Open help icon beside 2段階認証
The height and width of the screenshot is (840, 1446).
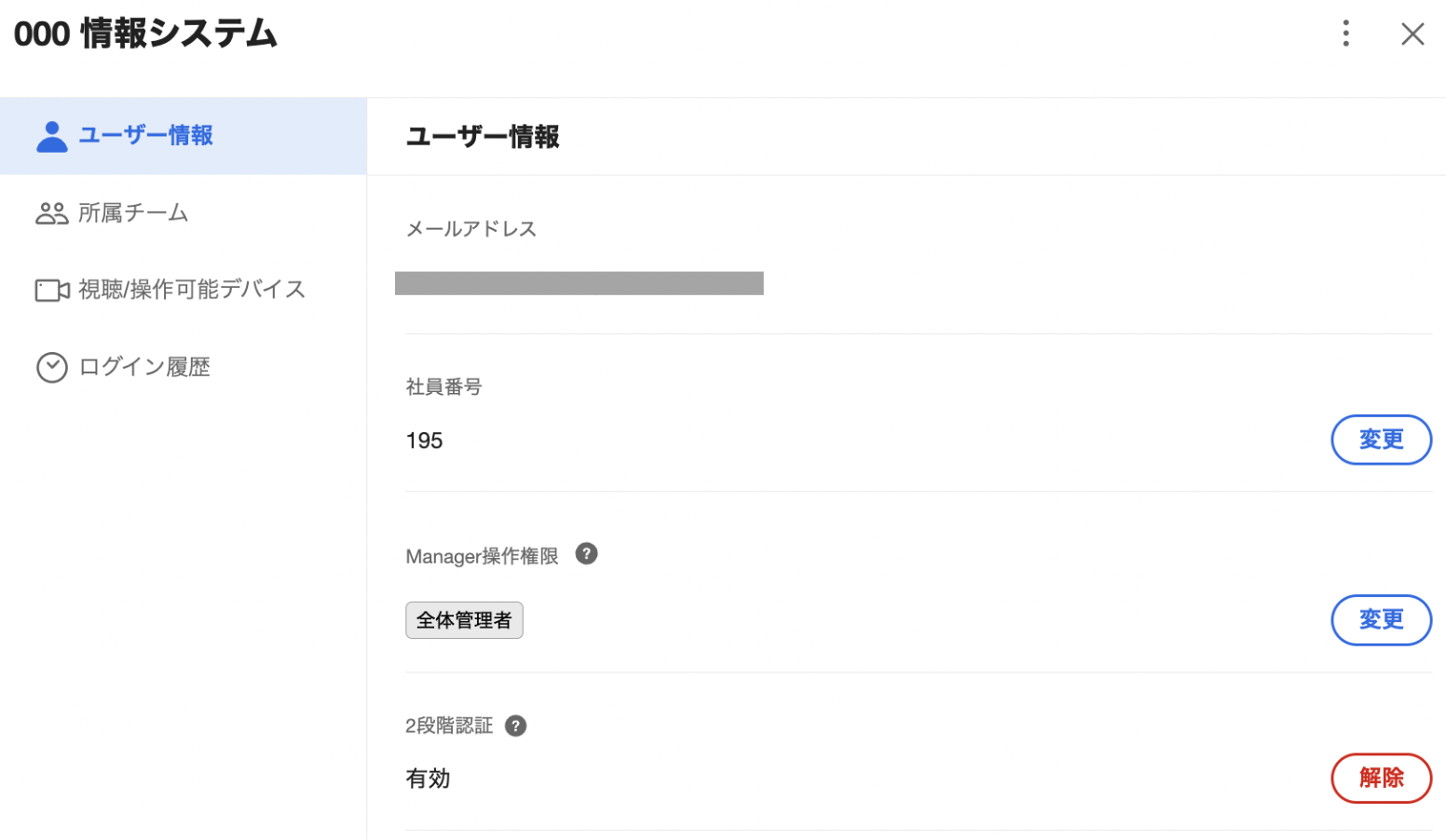click(516, 725)
